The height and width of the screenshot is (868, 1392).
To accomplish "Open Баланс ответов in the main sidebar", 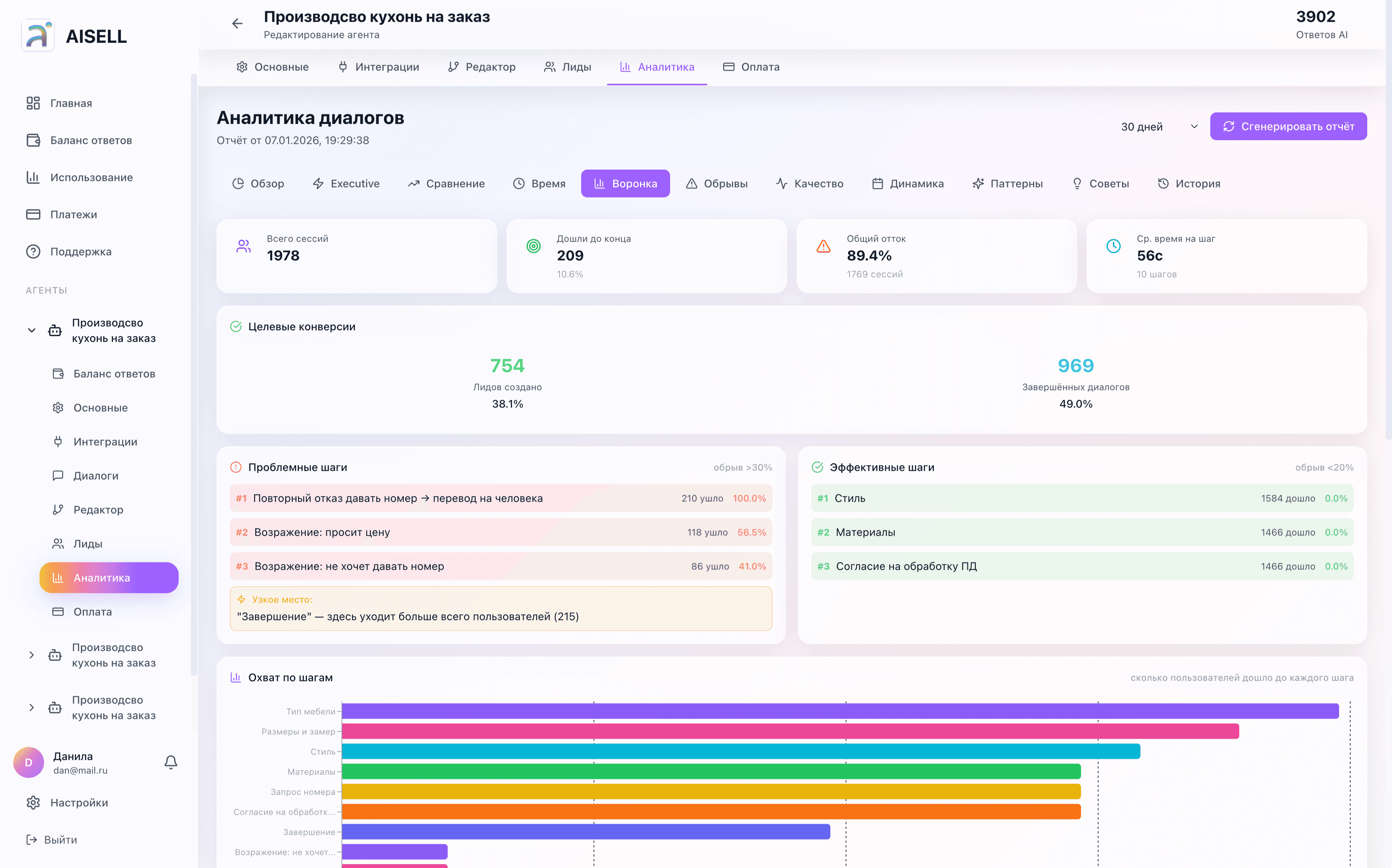I will [x=91, y=141].
